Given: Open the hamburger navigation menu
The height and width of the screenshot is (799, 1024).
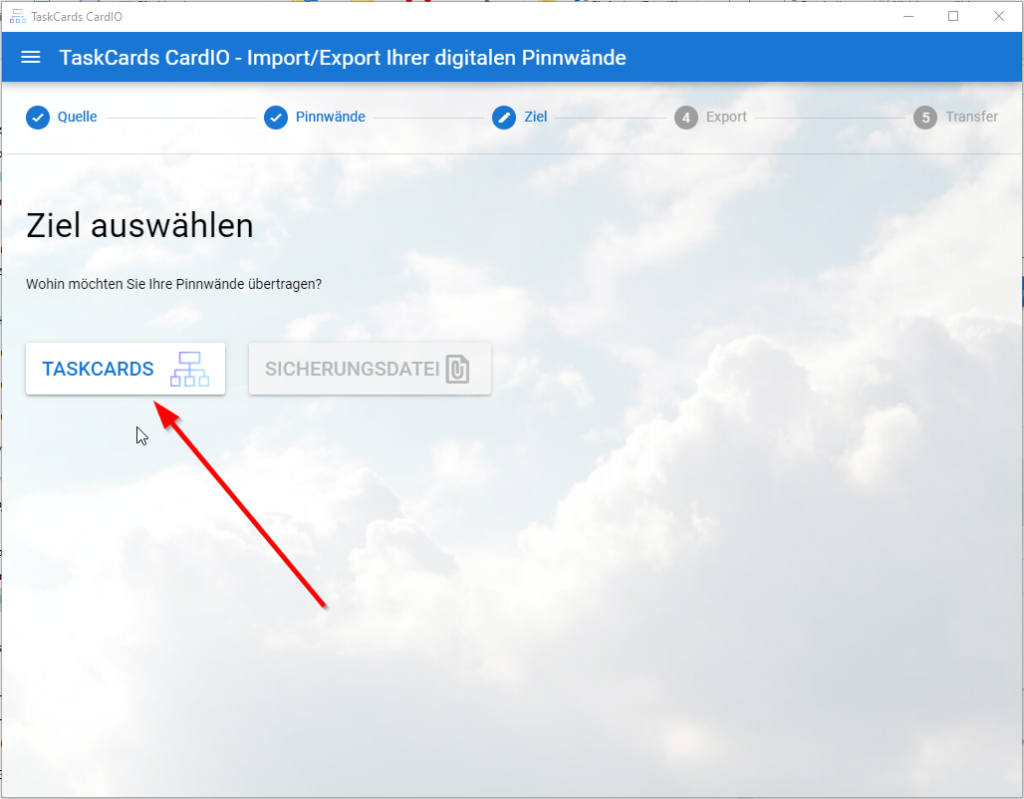Looking at the screenshot, I should (31, 57).
